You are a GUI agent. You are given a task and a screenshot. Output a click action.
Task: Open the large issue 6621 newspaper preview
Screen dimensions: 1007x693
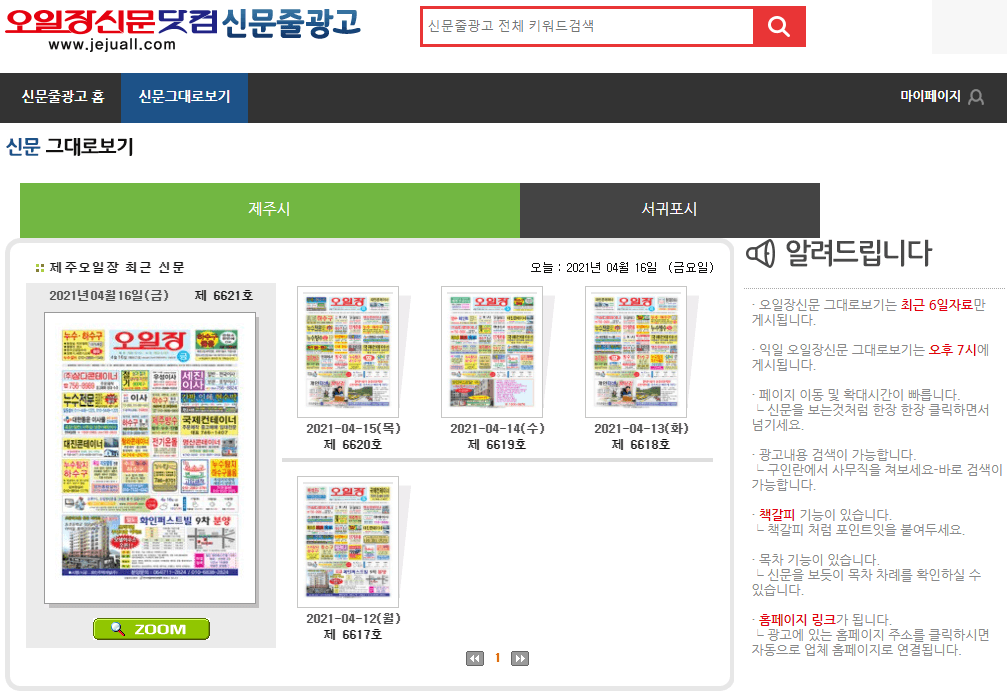150,458
